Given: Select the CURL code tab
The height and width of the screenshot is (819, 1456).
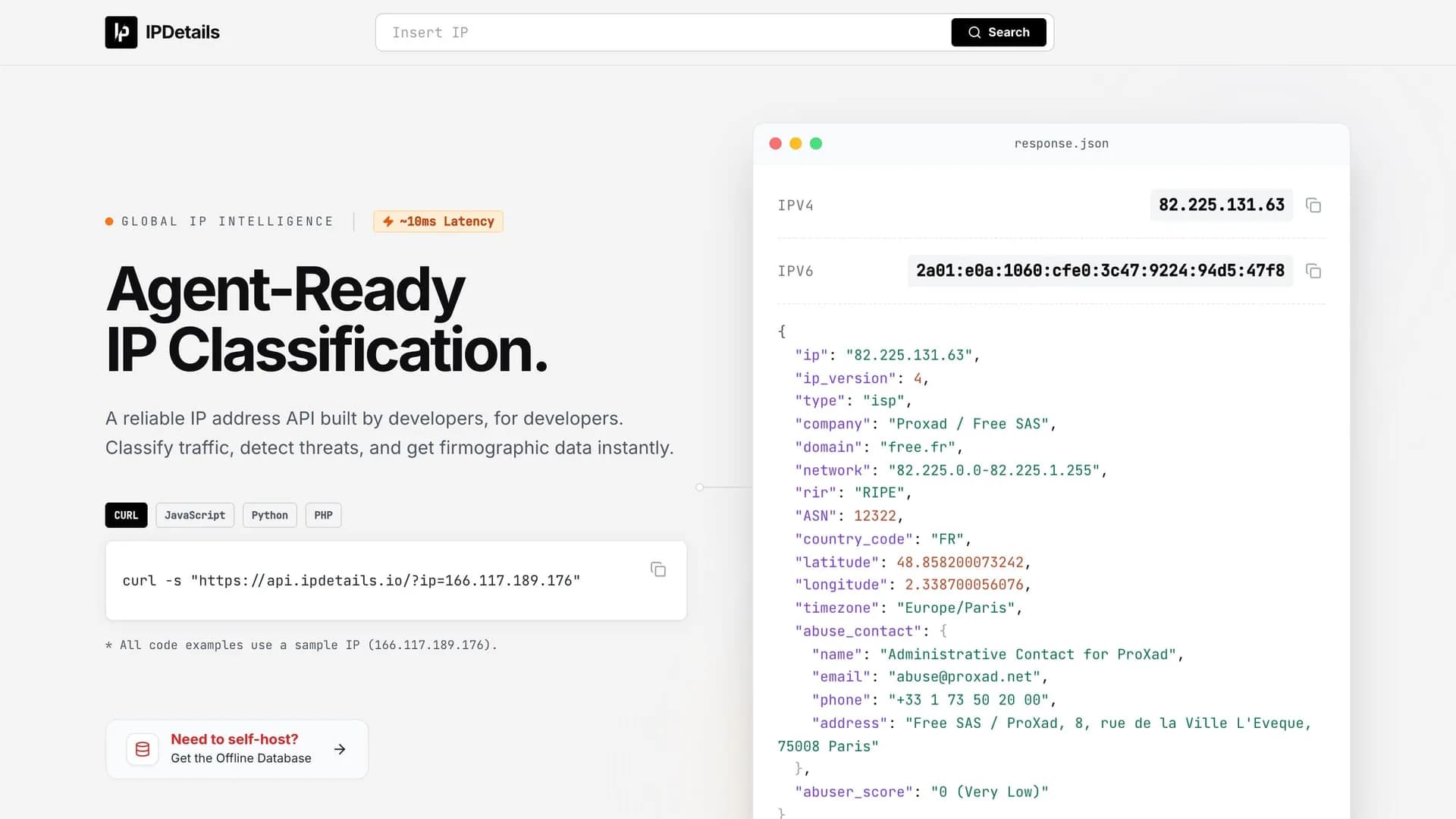Looking at the screenshot, I should click(126, 515).
